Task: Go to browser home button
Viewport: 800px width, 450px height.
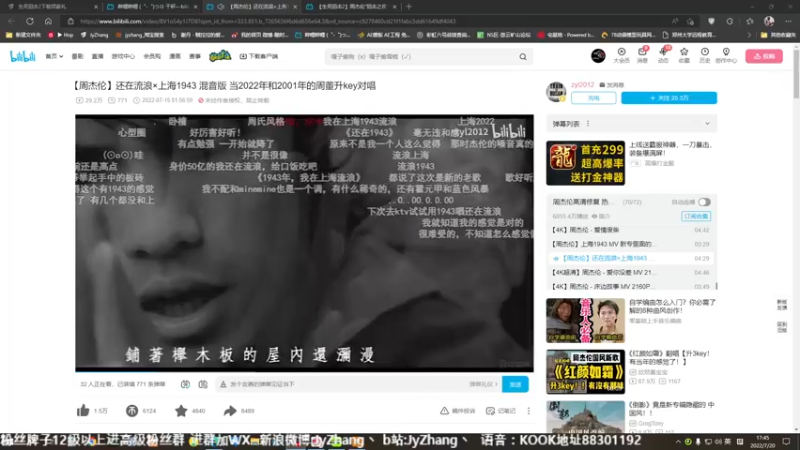Action: (48, 21)
